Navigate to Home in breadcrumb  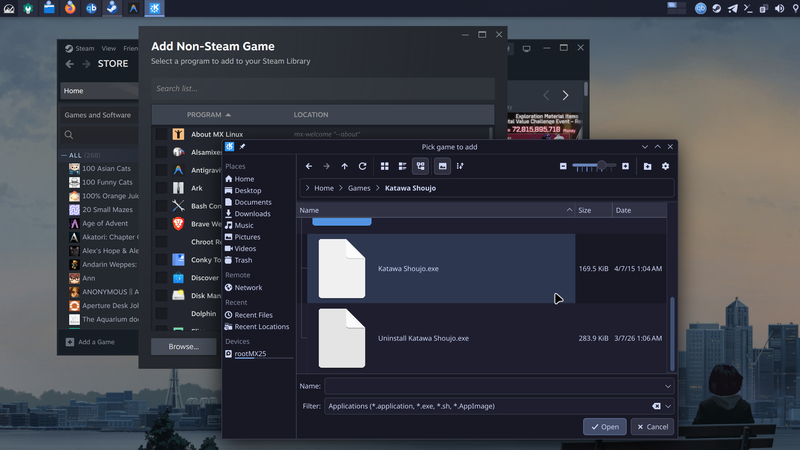point(323,188)
